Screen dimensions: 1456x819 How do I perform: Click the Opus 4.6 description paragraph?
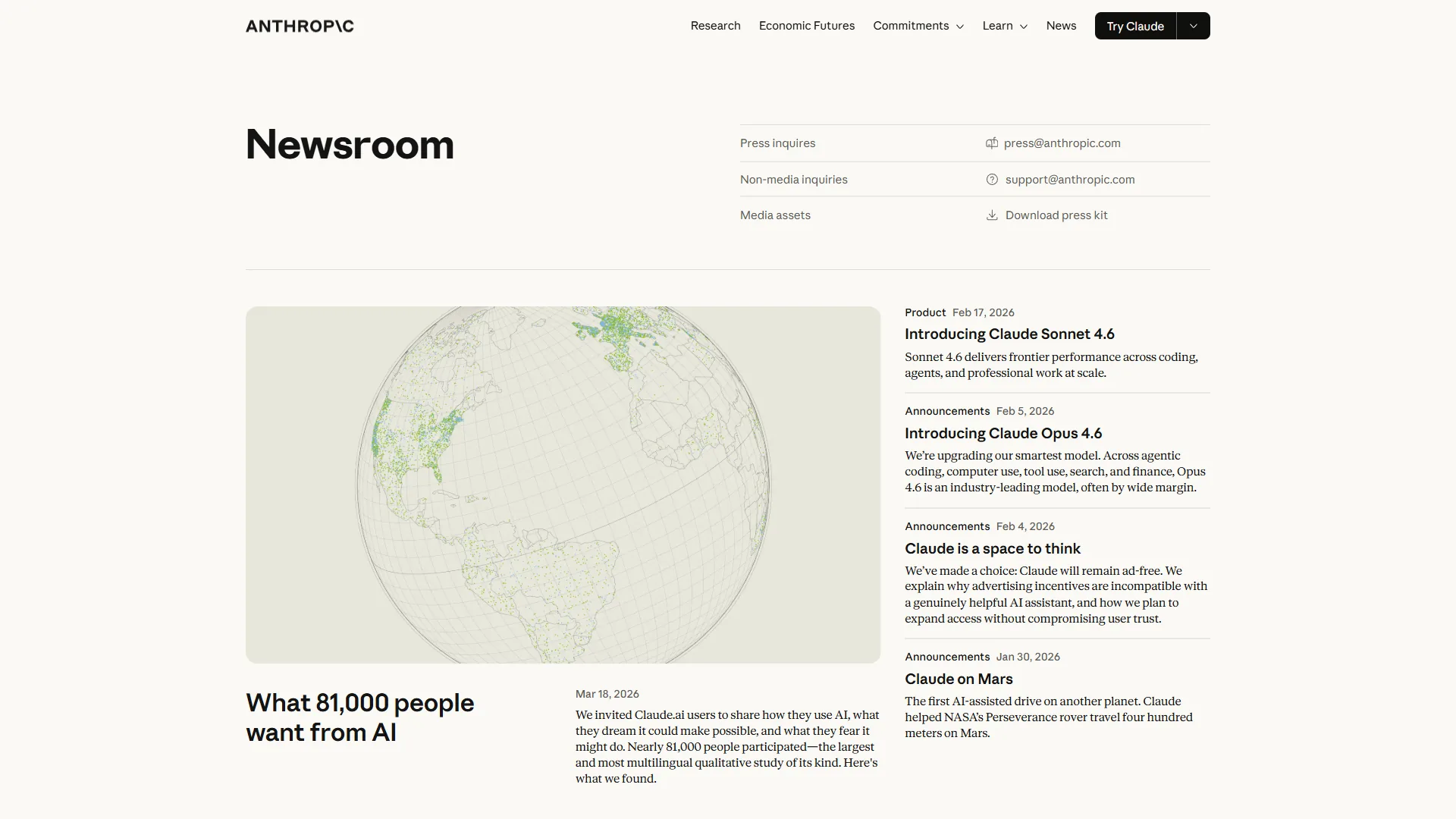[1055, 472]
